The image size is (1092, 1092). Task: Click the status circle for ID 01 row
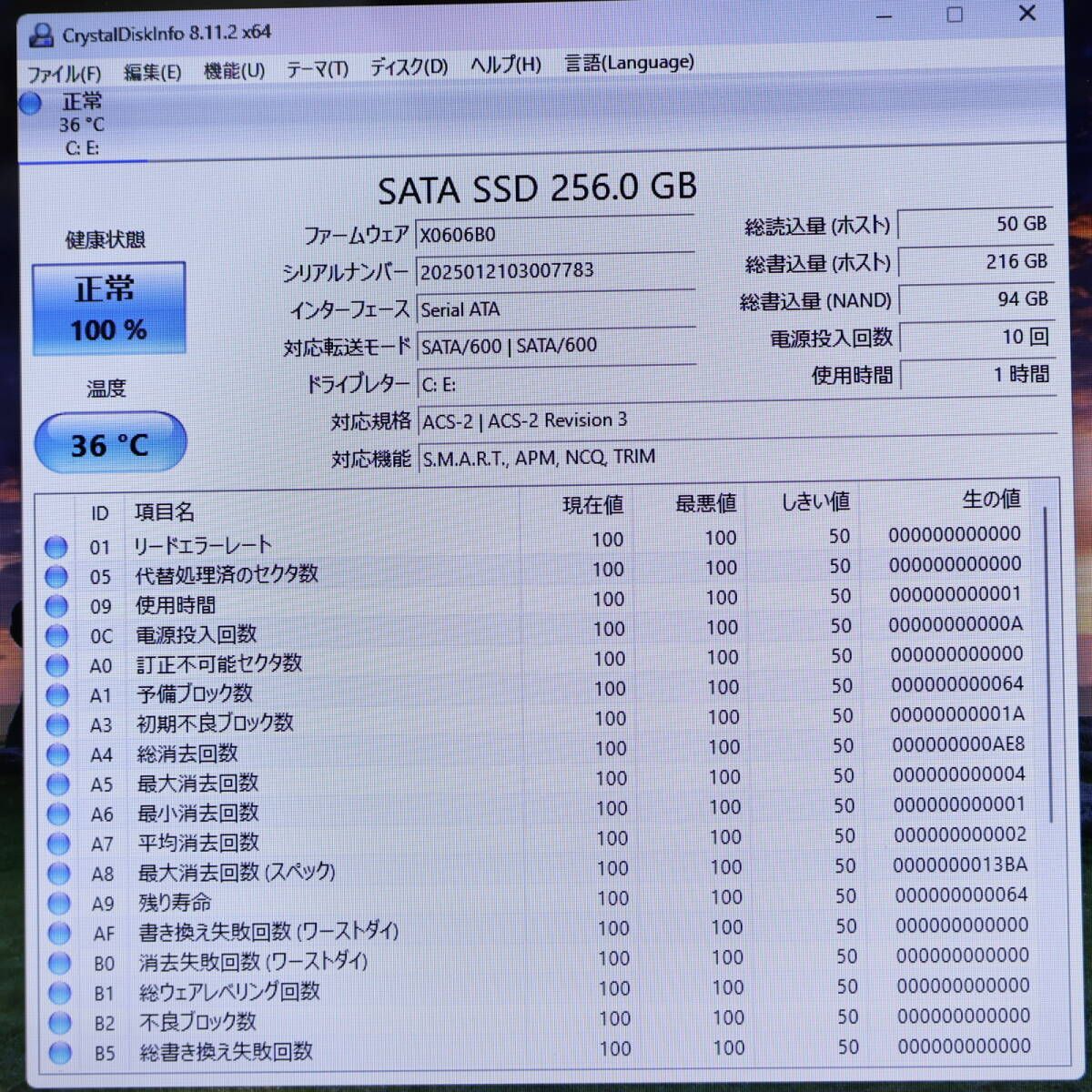pos(56,547)
